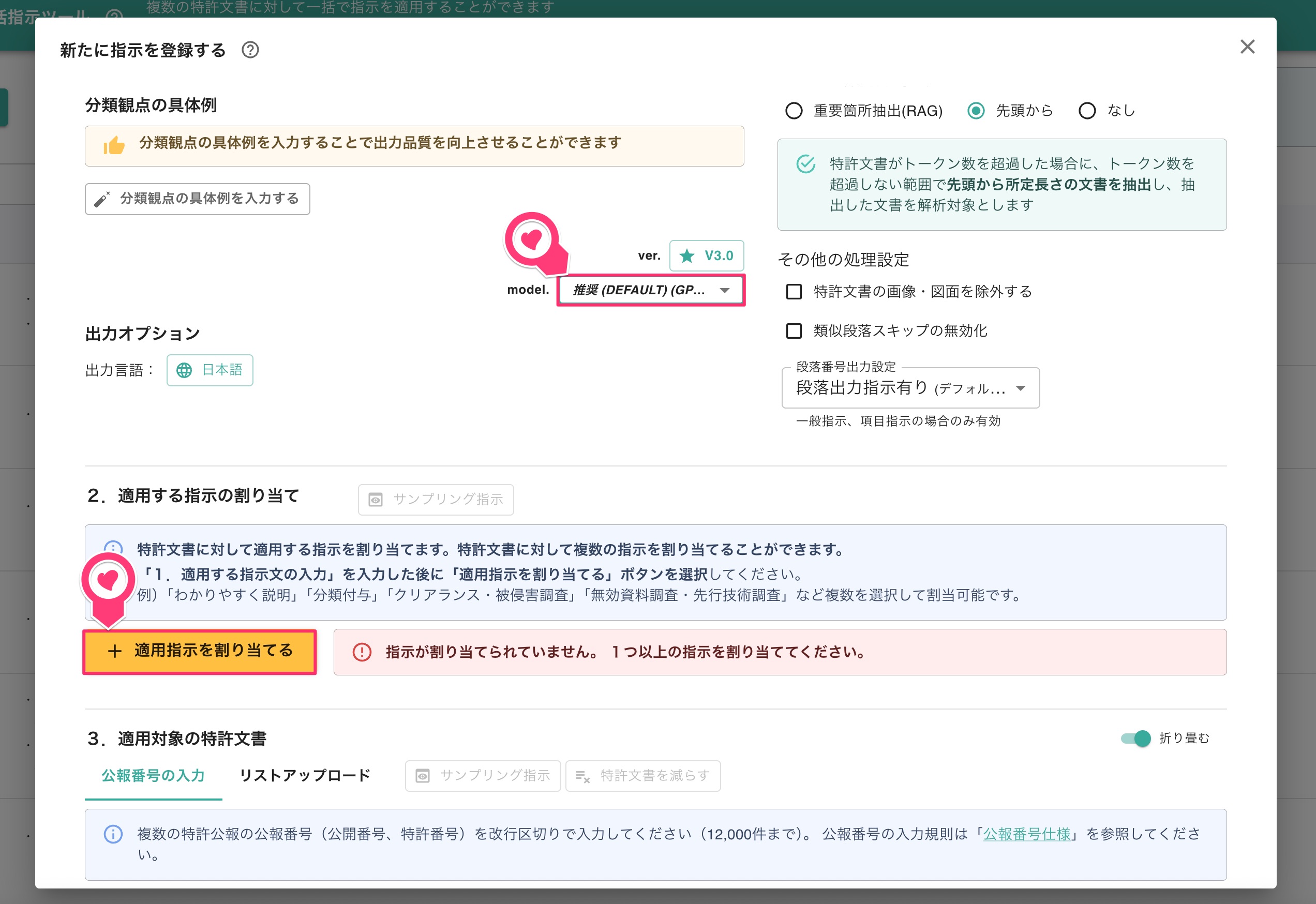
Task: Click the 2．適用する指示の割り当て heading
Action: pyautogui.click(x=192, y=496)
